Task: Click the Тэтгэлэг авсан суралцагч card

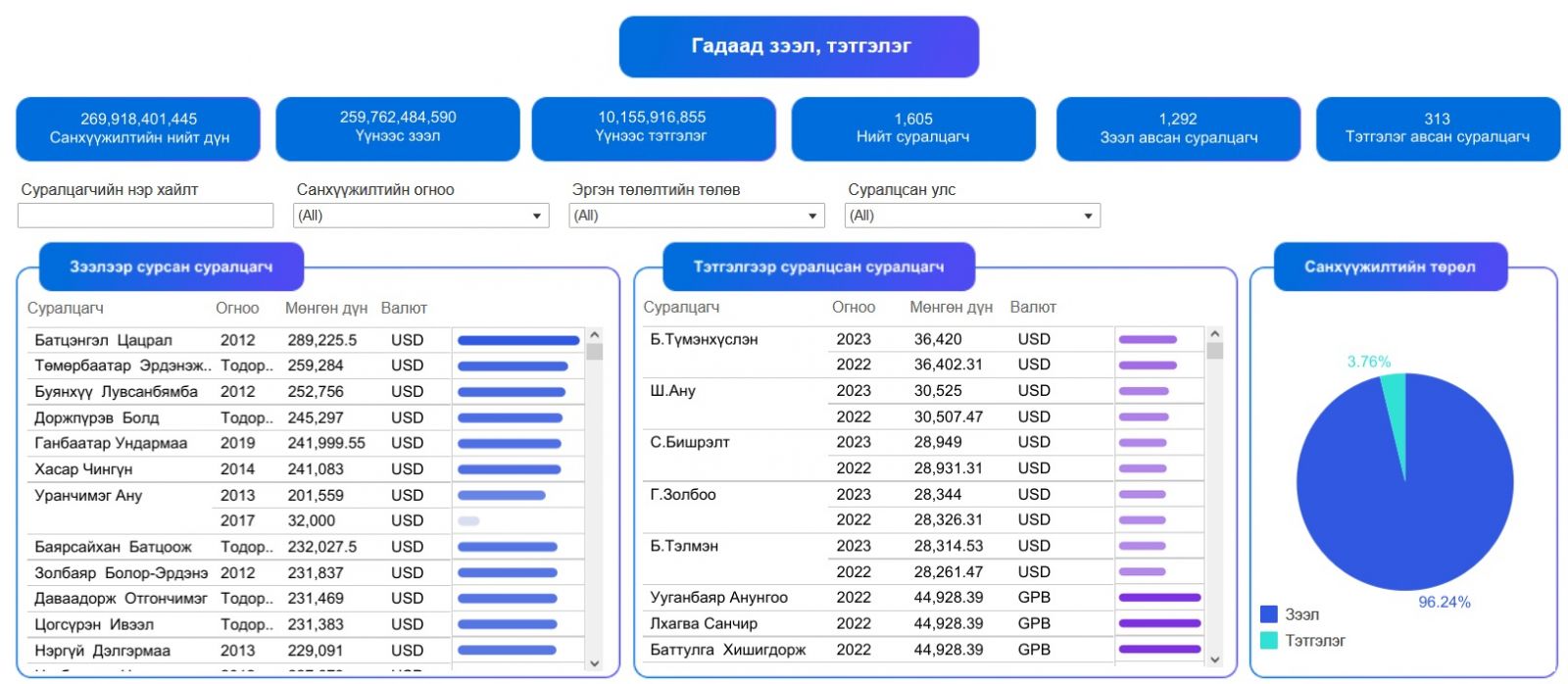Action: click(x=1437, y=128)
